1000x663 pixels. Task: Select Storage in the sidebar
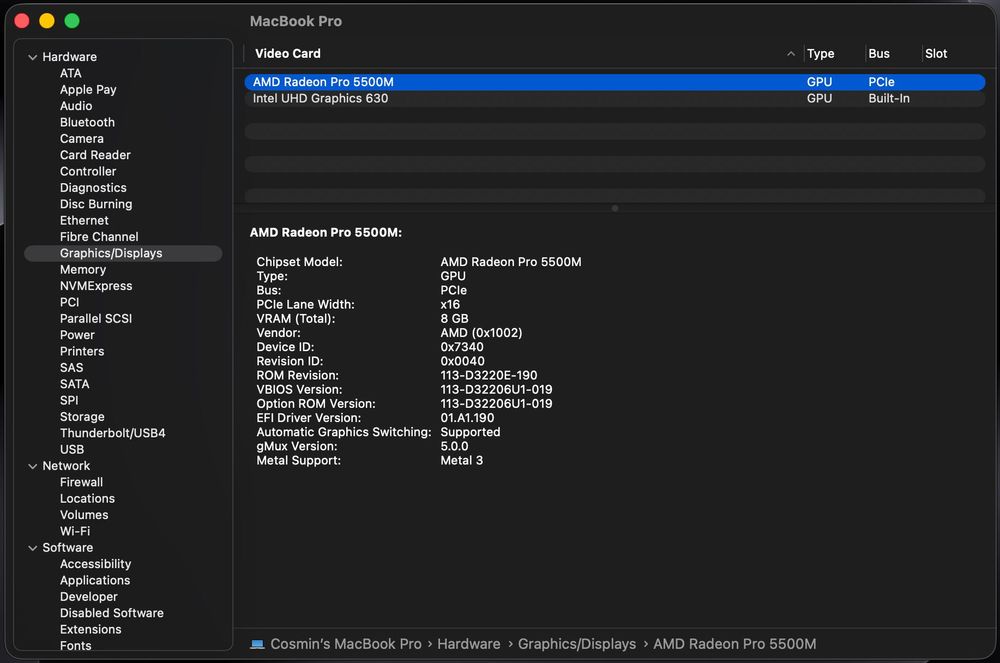click(x=82, y=417)
